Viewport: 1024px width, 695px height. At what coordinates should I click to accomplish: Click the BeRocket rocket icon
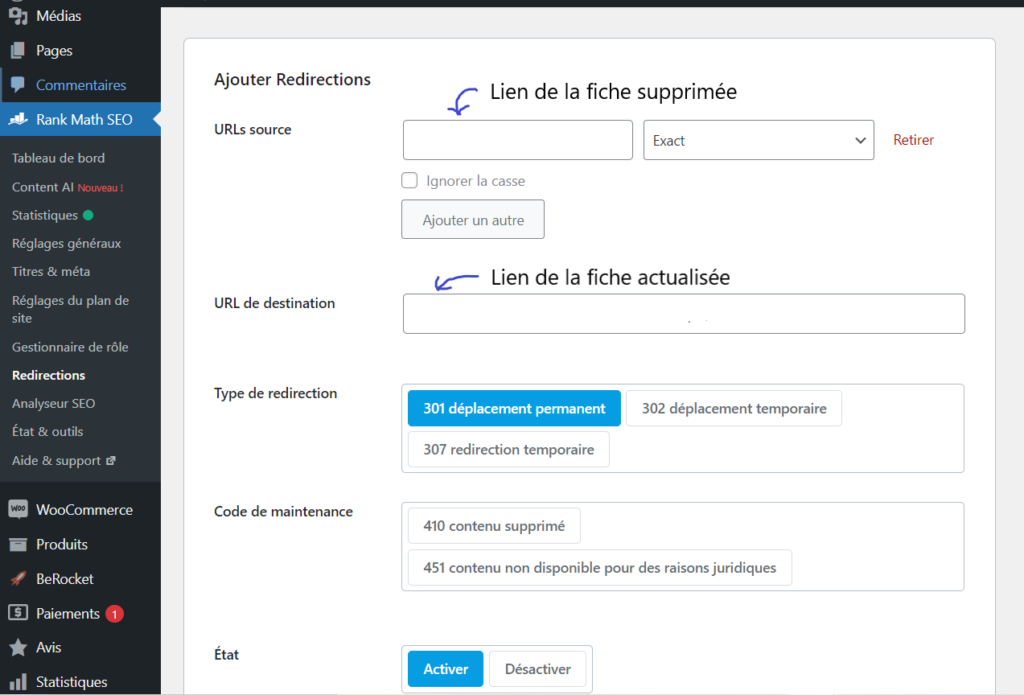click(x=18, y=579)
